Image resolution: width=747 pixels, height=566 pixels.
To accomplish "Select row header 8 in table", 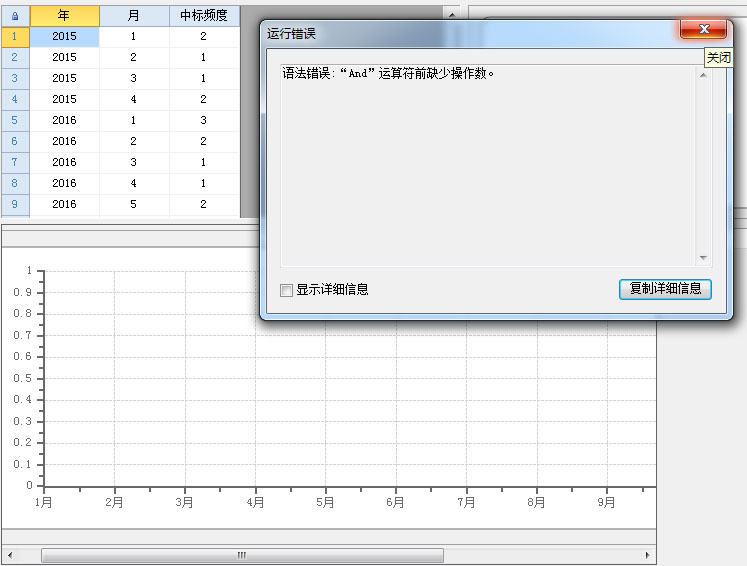I will coord(15,183).
